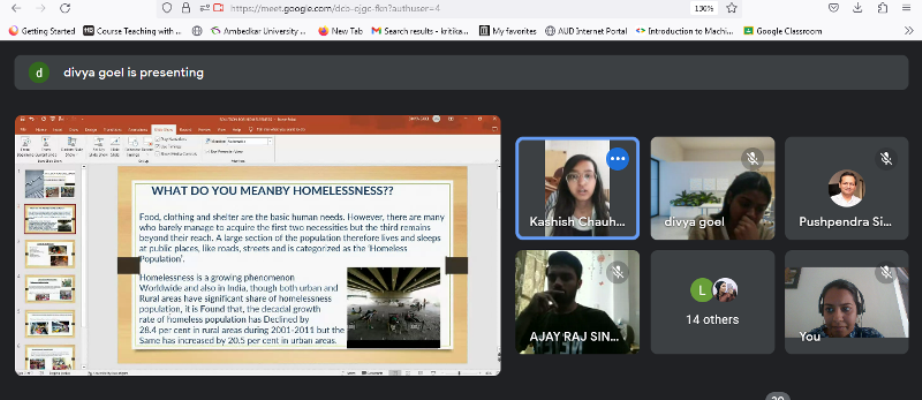Screen dimensions: 922x400
Task: Open the Firefox hamburger application menu
Action: click(908, 8)
